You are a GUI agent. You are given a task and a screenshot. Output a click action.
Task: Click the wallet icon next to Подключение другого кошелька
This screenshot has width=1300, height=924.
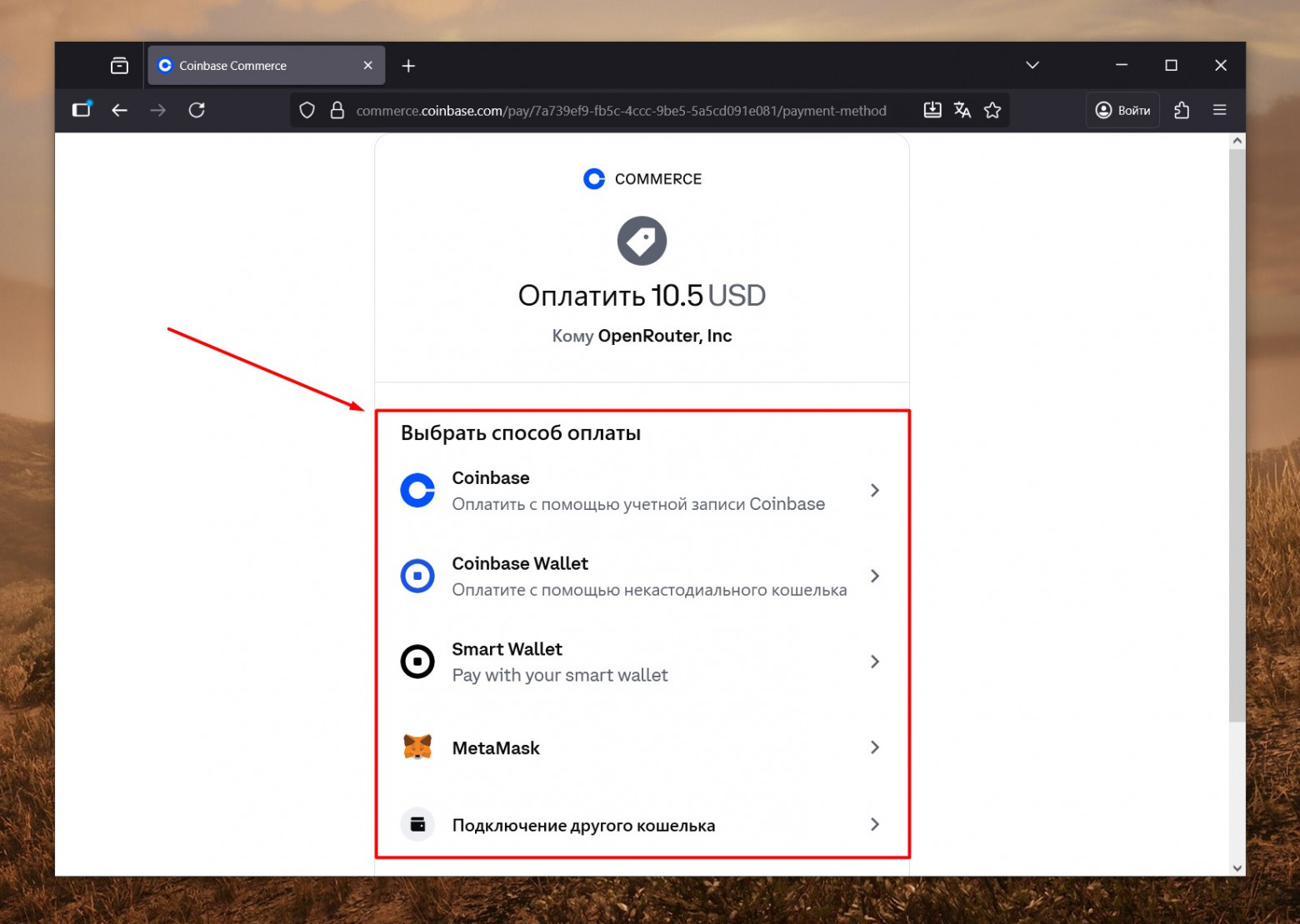(x=417, y=825)
